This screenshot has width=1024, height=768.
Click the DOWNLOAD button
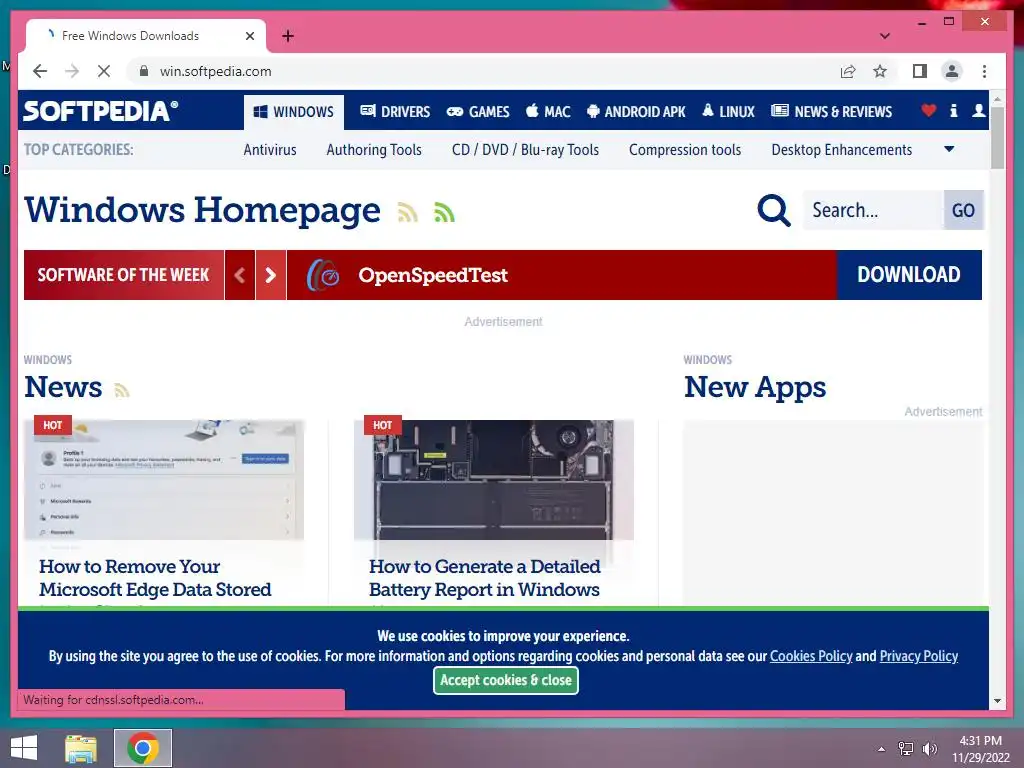click(x=909, y=275)
